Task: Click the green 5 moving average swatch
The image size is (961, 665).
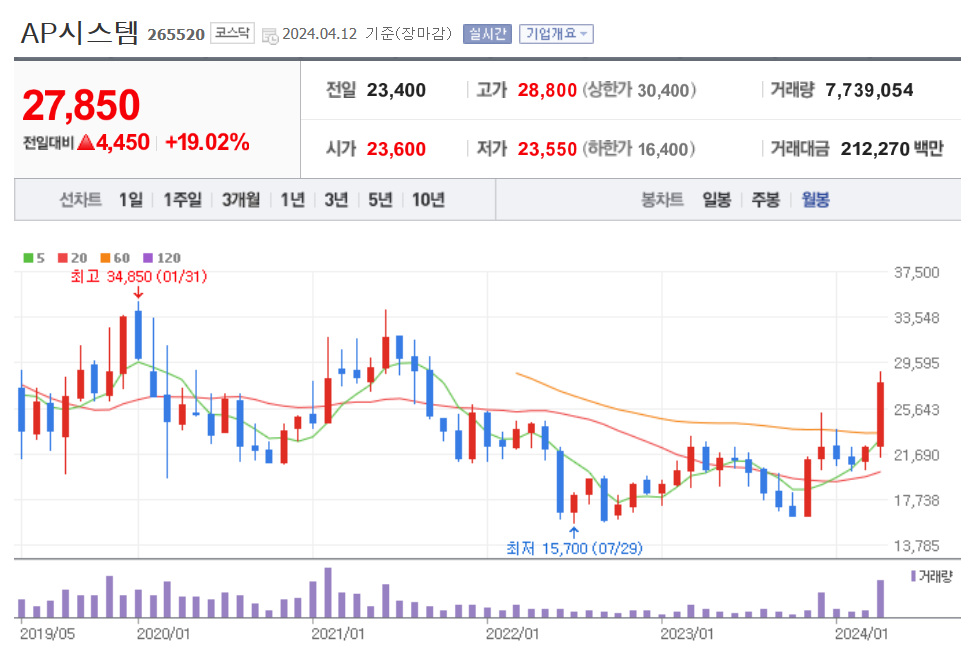Action: [28, 258]
